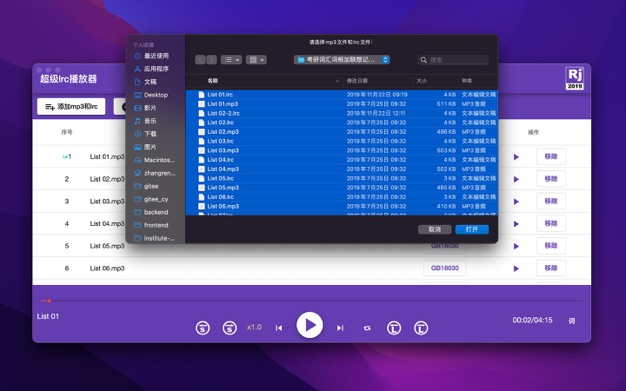The image size is (626, 391).
Task: Click the red progress bar of the player
Action: tap(311, 300)
